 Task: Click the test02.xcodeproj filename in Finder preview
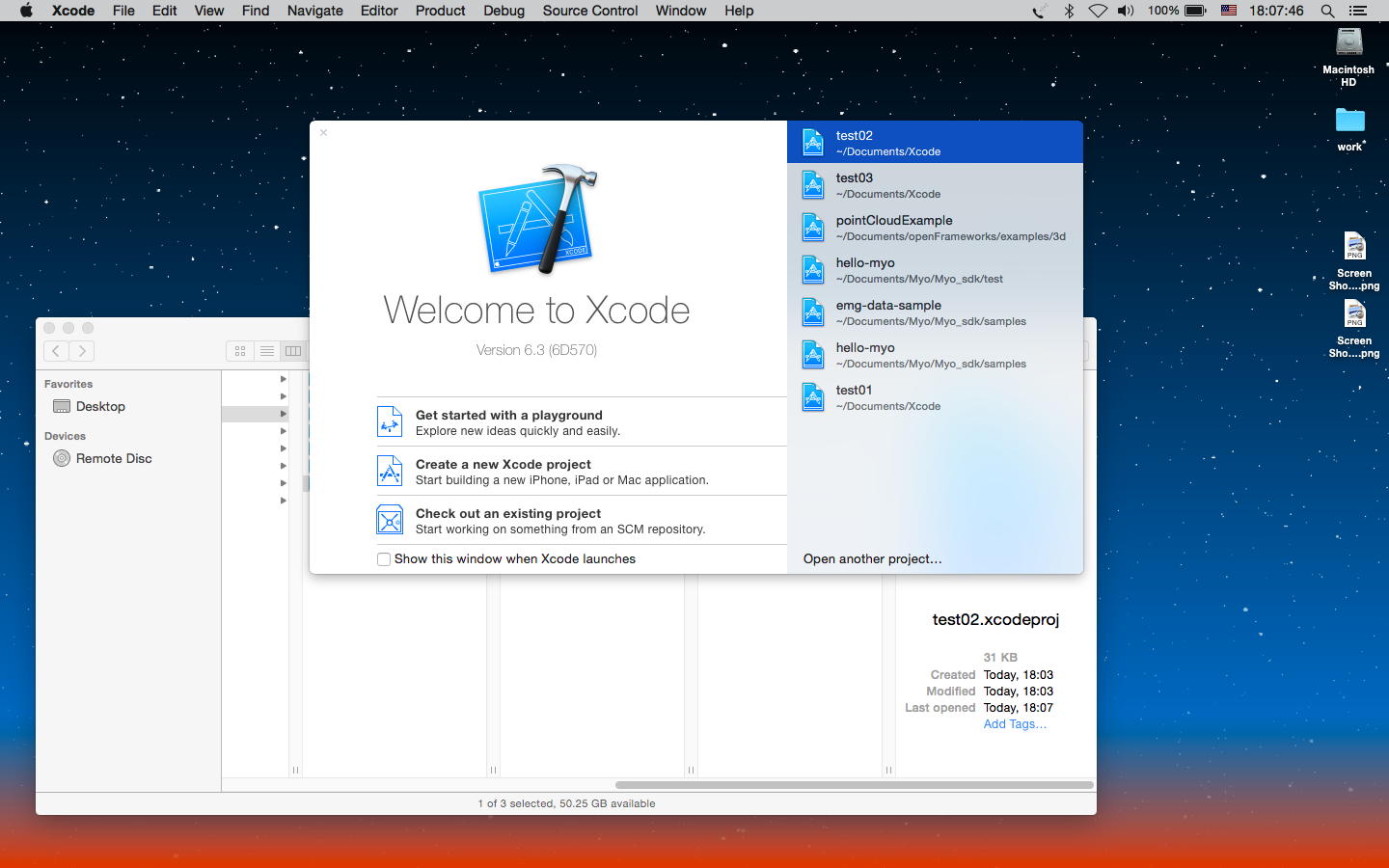click(x=995, y=620)
